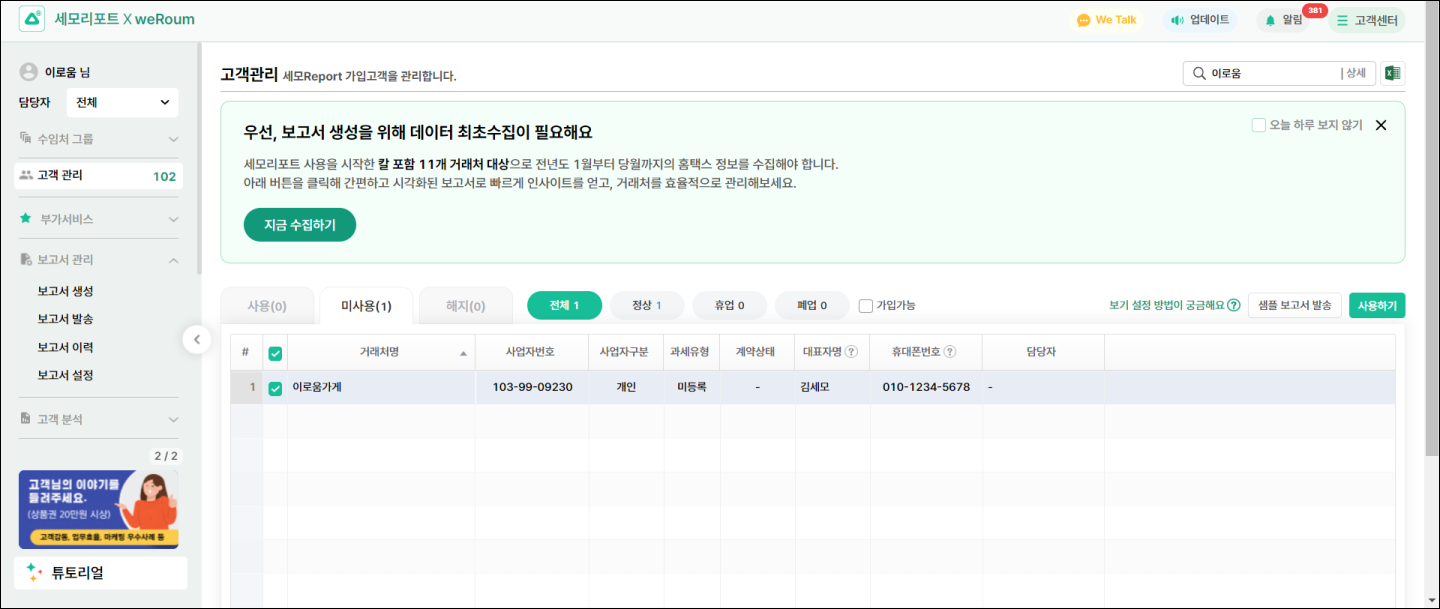
Task: Click the 세모리포트 logo icon
Action: (x=32, y=19)
